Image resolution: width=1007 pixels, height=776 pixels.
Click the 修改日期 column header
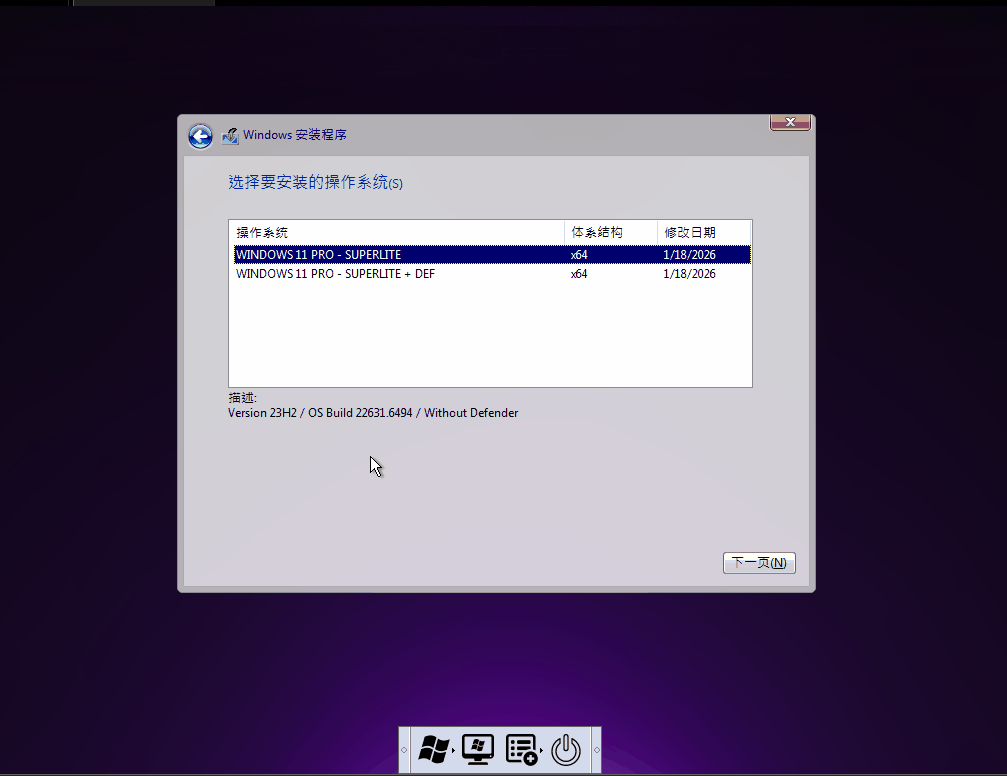click(690, 232)
